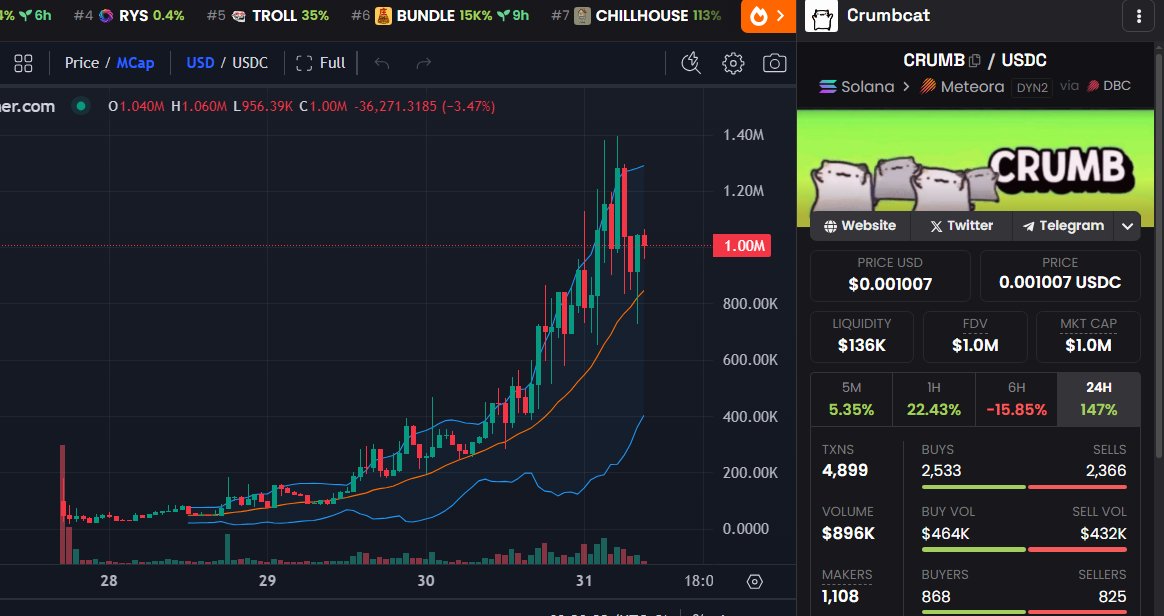Click the CRUMB banner image
Image resolution: width=1164 pixels, height=616 pixels.
click(x=976, y=168)
